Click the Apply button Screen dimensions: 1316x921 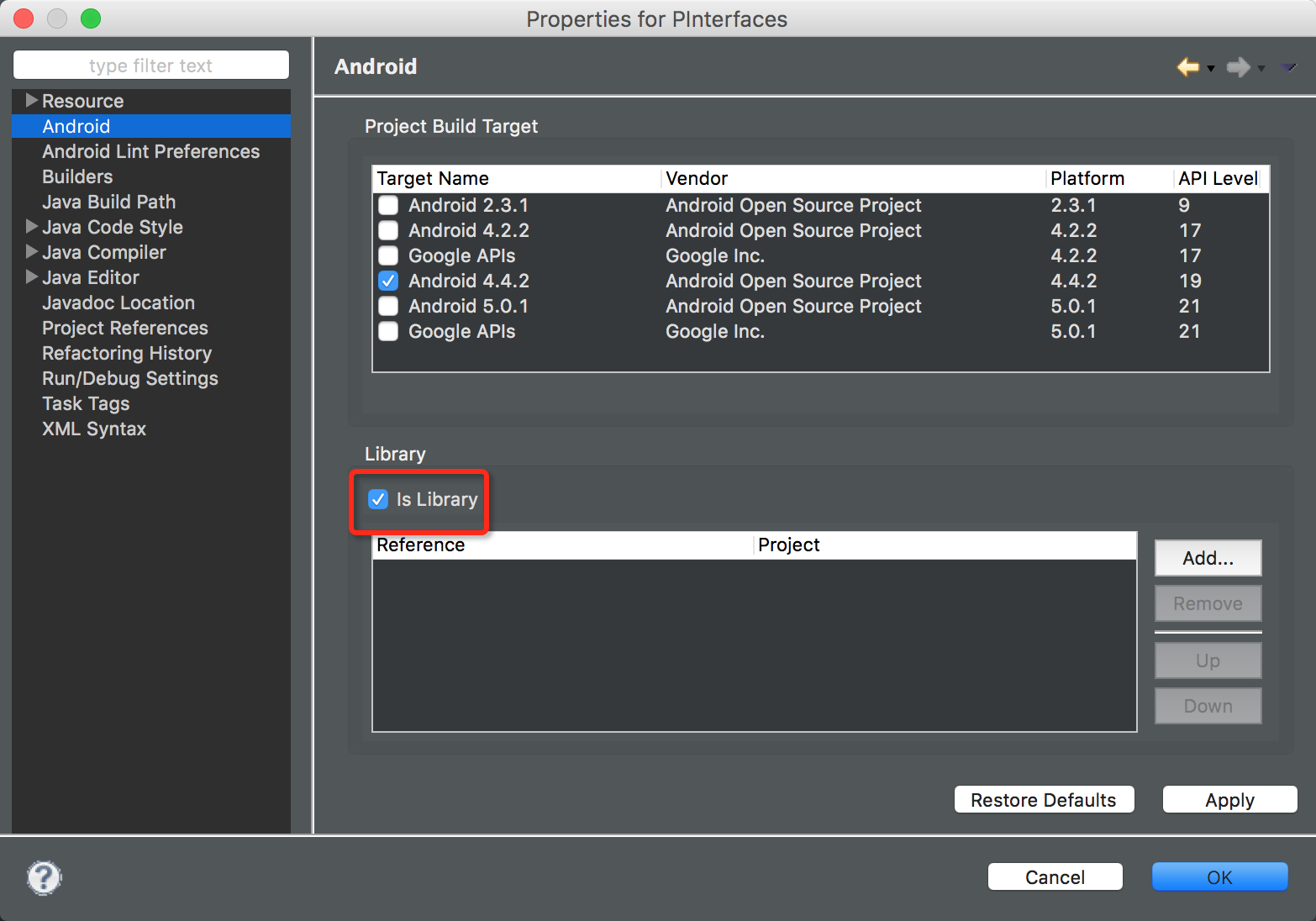[x=1229, y=800]
